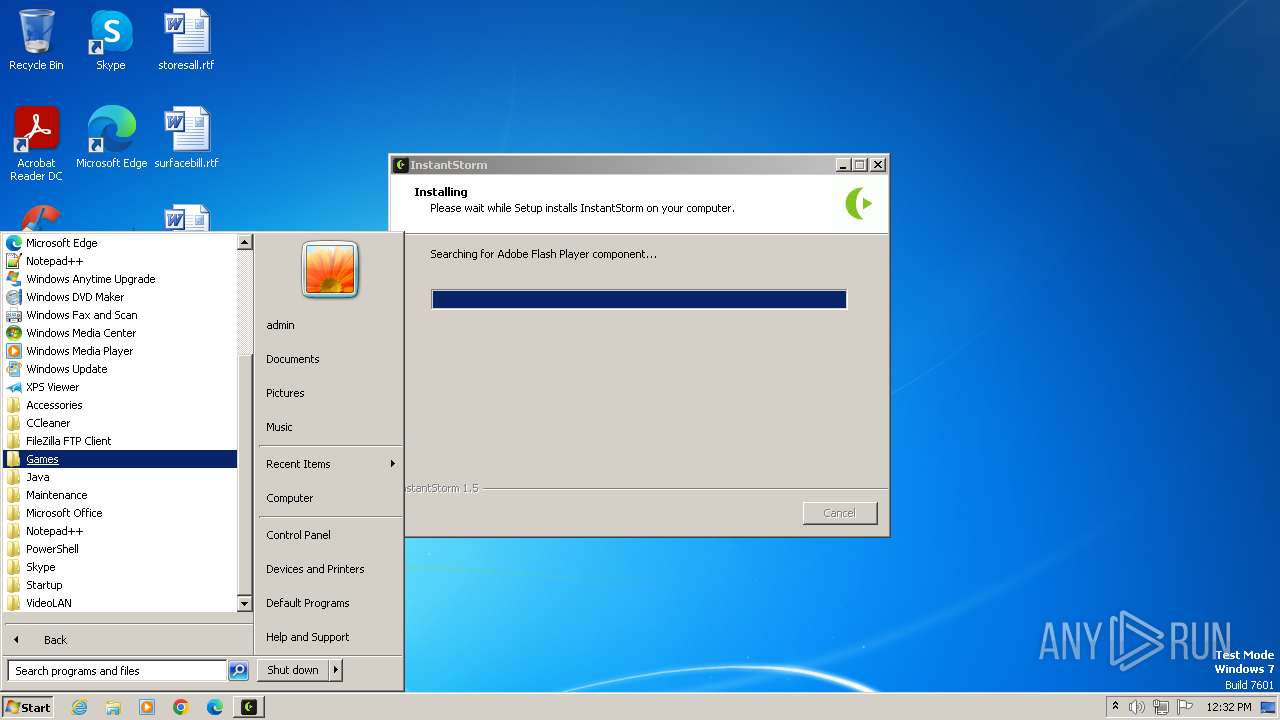Click the search magnifier button
Viewport: 1280px width, 720px height.
pos(238,671)
